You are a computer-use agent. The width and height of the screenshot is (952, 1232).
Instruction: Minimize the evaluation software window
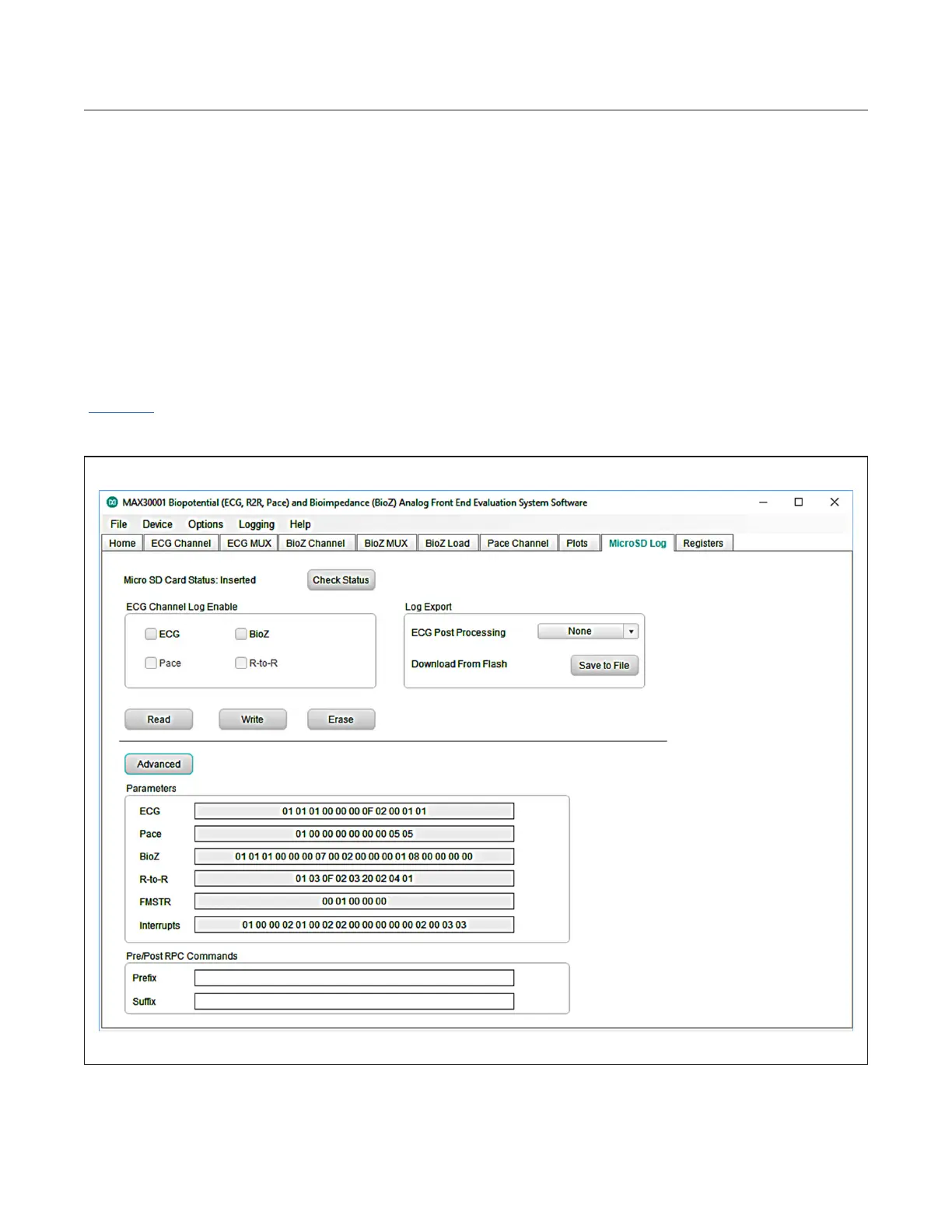tap(763, 502)
